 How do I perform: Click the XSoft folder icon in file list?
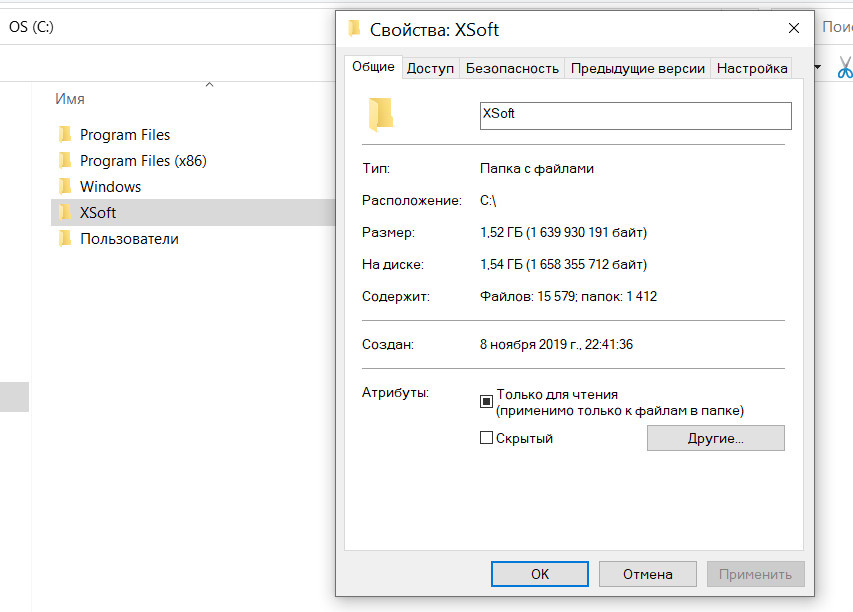(65, 213)
